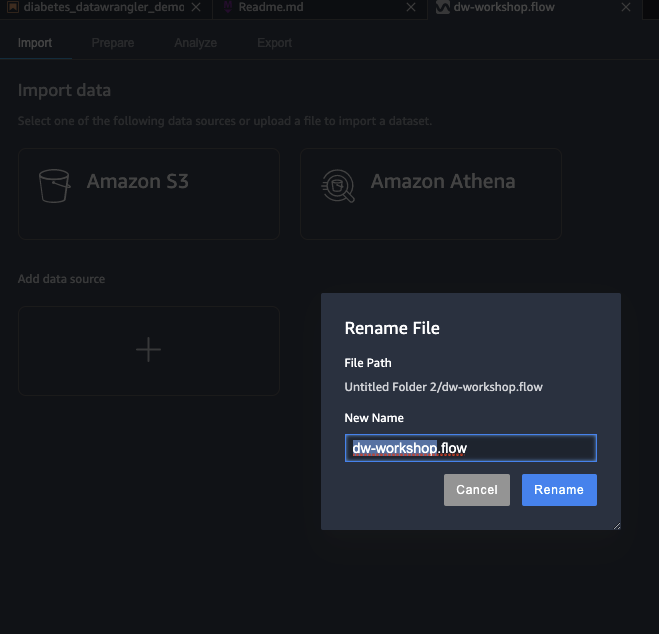Click the Rename button in dialog
The width and height of the screenshot is (659, 634).
[x=559, y=490]
